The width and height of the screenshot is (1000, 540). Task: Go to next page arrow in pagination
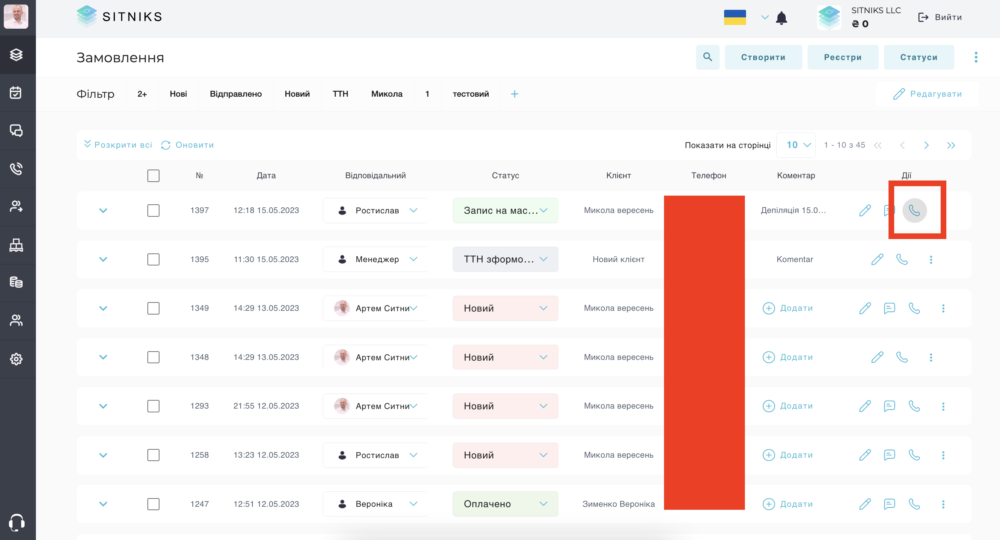click(927, 145)
